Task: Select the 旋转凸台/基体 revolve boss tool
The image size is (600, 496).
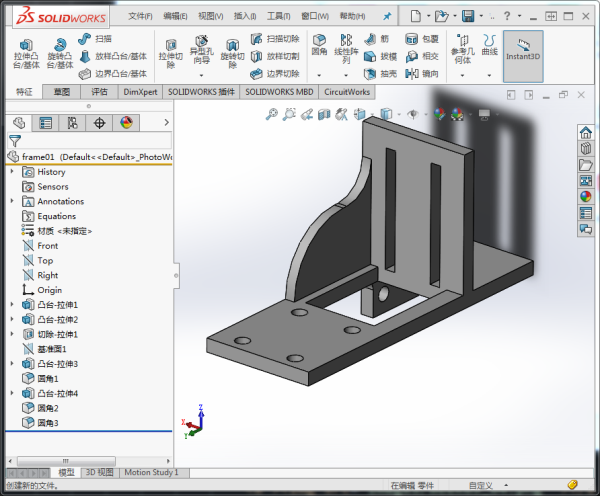Action: tap(60, 52)
